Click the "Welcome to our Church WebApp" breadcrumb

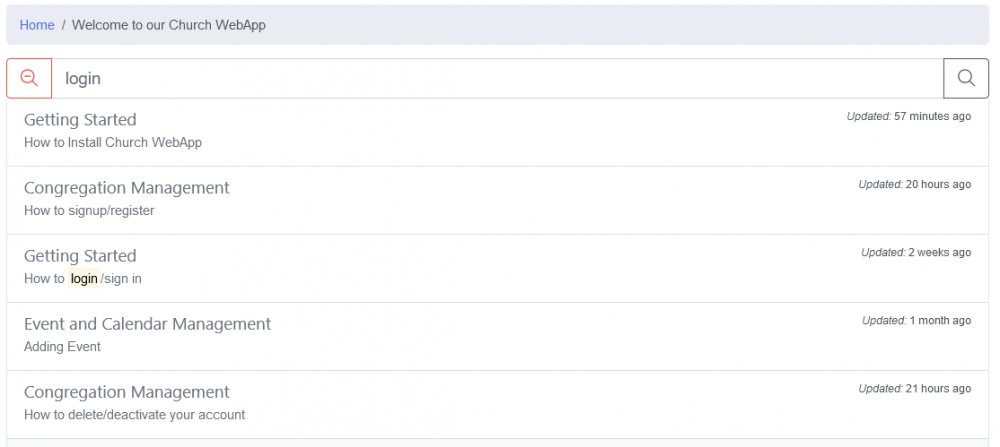[x=169, y=25]
